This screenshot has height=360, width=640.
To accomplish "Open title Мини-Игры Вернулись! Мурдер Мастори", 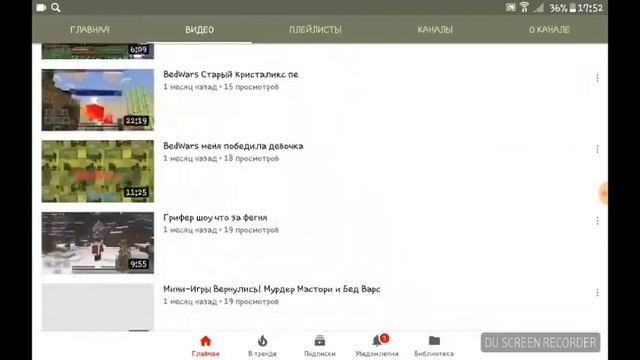I will tap(272, 289).
